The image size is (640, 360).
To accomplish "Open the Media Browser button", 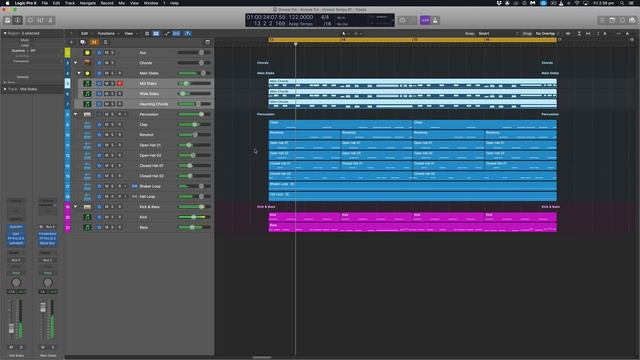I will click(632, 20).
